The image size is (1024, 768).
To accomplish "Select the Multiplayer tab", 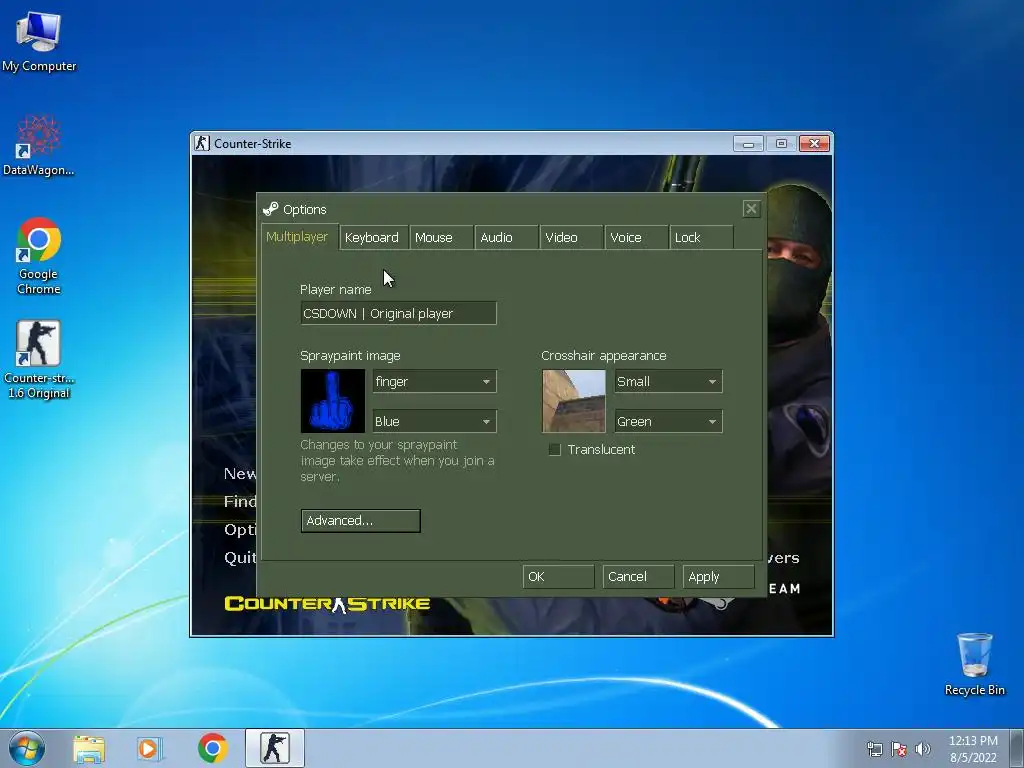I will click(299, 236).
